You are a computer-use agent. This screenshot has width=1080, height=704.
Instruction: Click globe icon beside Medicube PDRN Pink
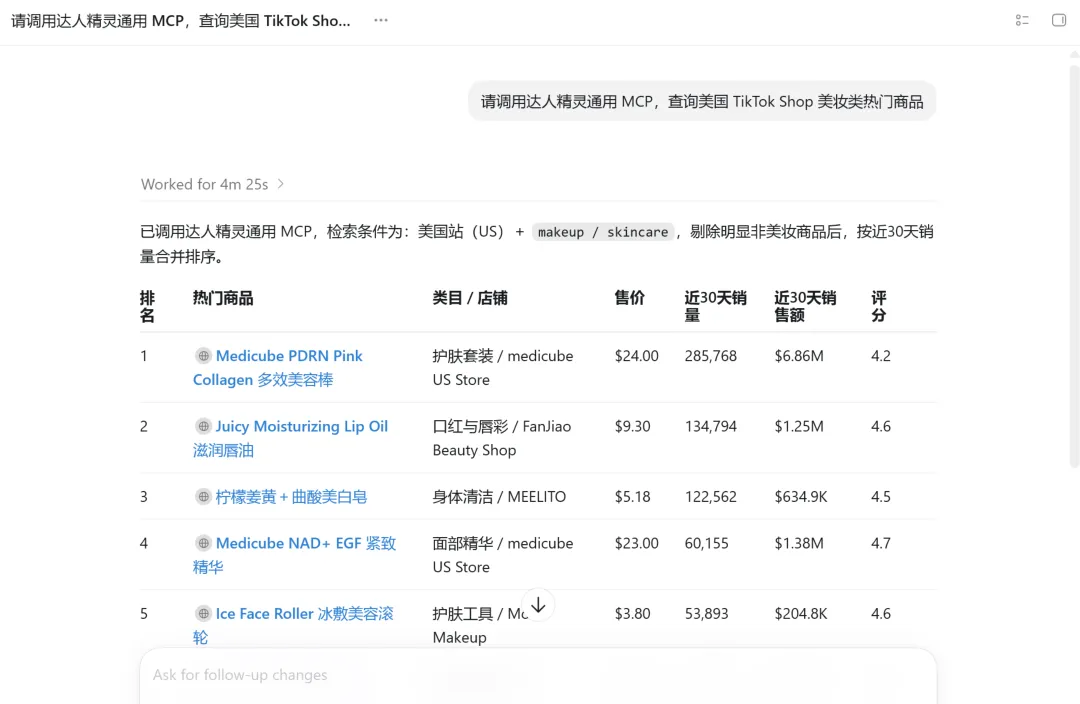[203, 355]
